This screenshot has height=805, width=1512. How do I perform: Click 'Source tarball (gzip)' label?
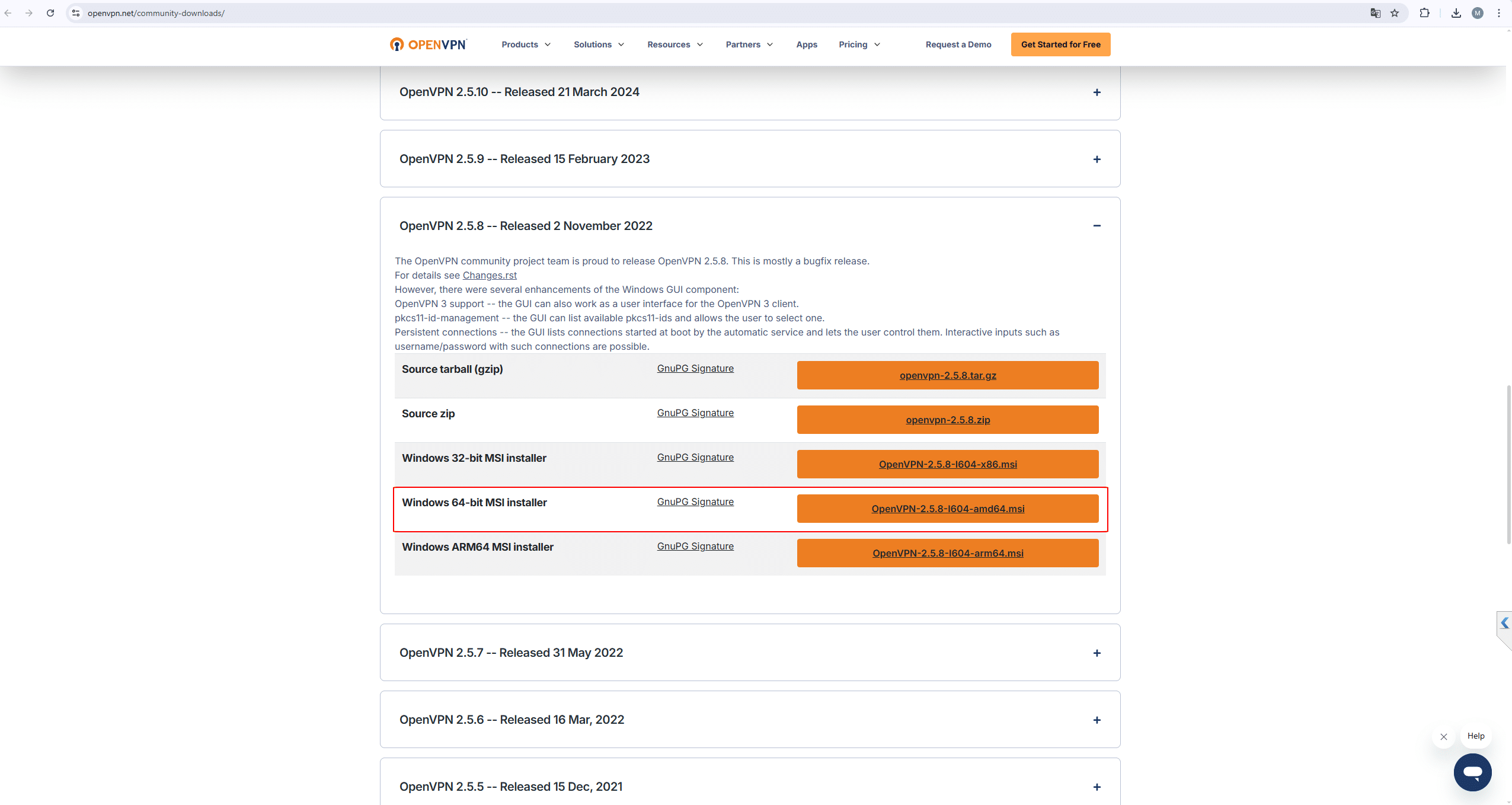tap(452, 369)
